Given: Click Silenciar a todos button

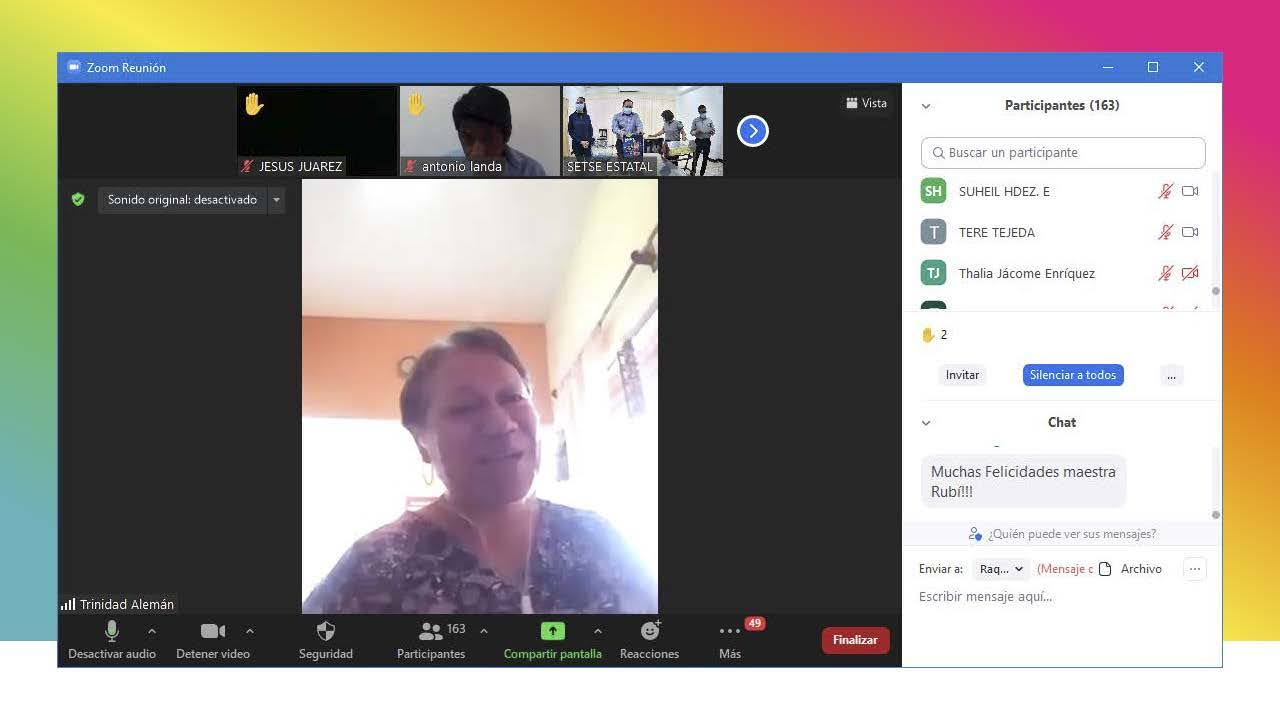Looking at the screenshot, I should tap(1073, 375).
